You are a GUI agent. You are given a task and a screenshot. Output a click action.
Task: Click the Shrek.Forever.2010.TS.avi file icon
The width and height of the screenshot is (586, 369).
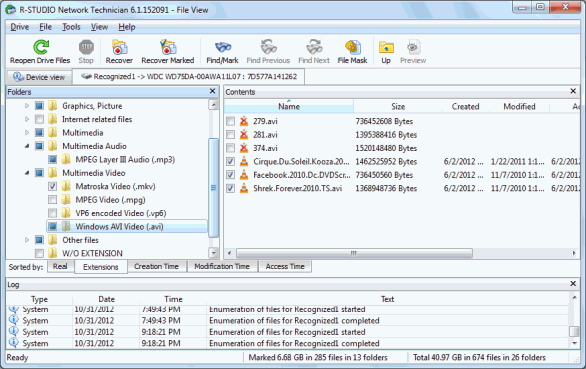[x=244, y=188]
